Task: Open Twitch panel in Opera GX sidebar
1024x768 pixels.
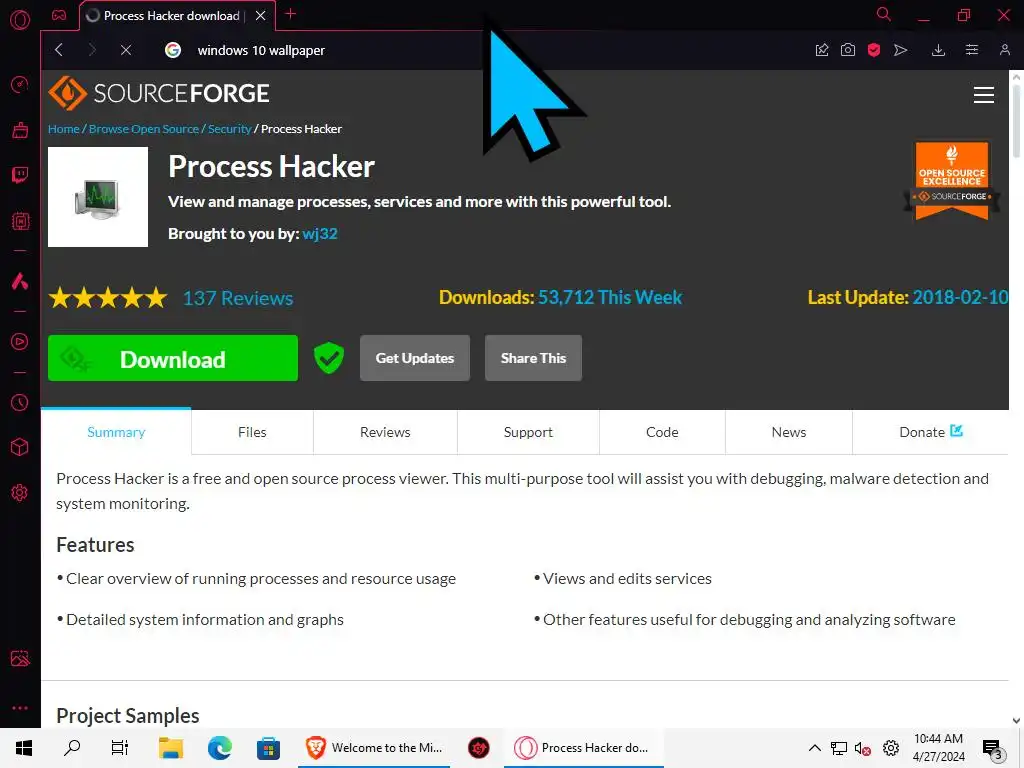Action: (x=20, y=174)
